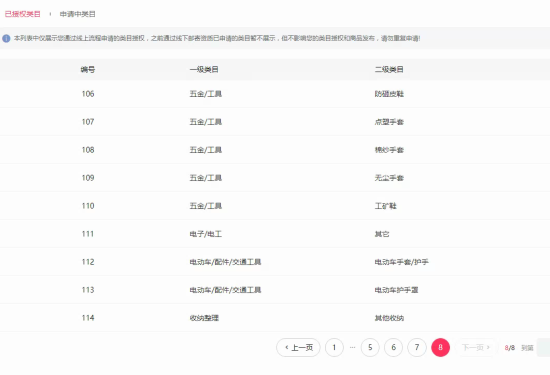Select current page 8 button
550x375 pixels.
(441, 347)
